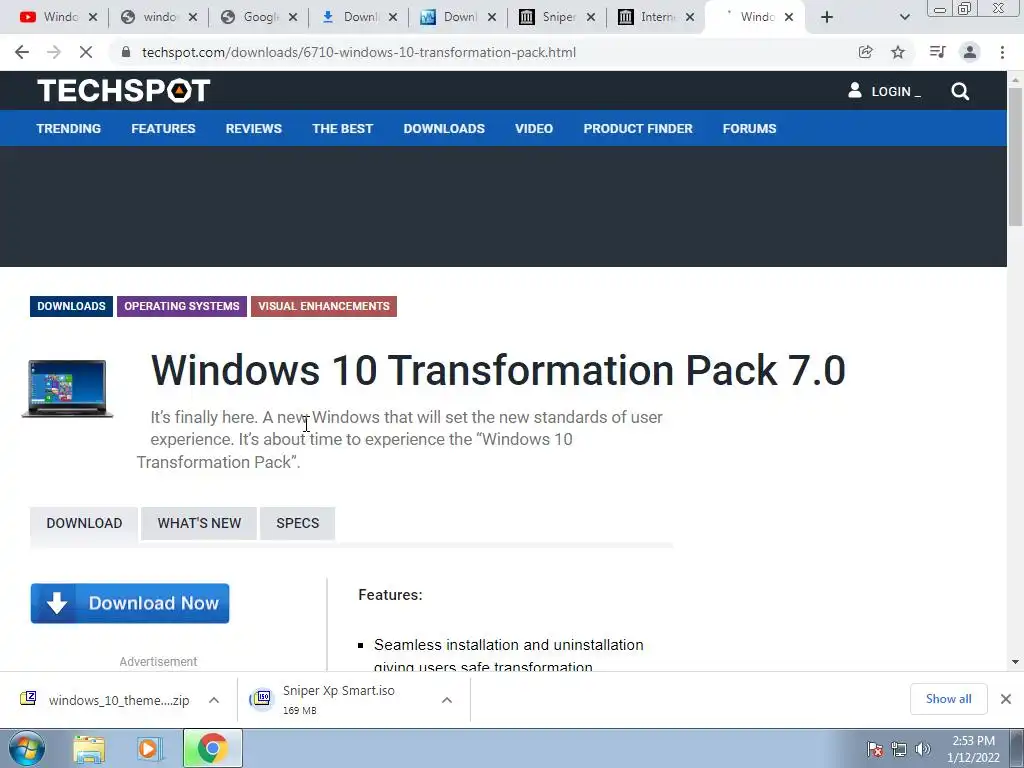This screenshot has height=768, width=1024.
Task: Open FORUMS in TechSpot nav
Action: 749,129
